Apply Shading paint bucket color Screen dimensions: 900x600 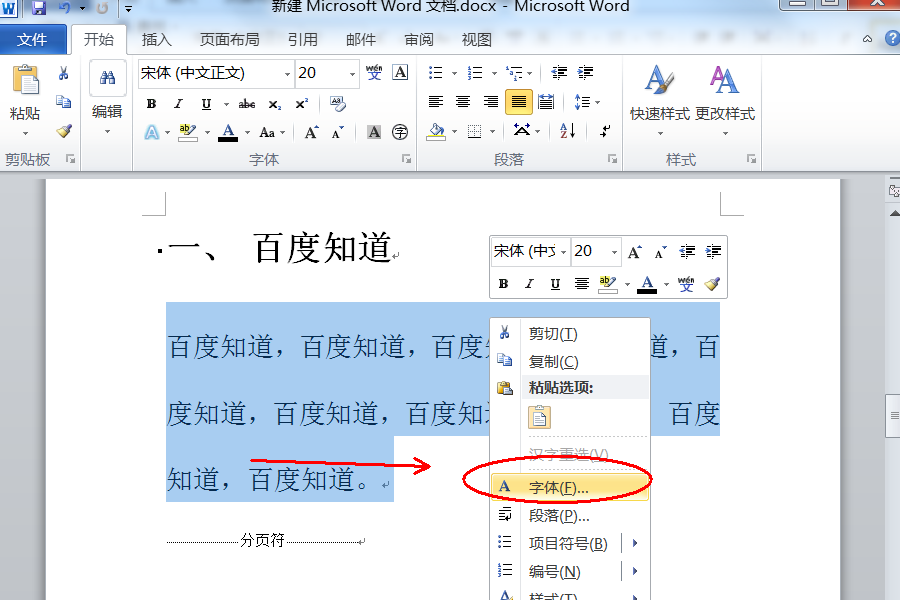click(436, 131)
